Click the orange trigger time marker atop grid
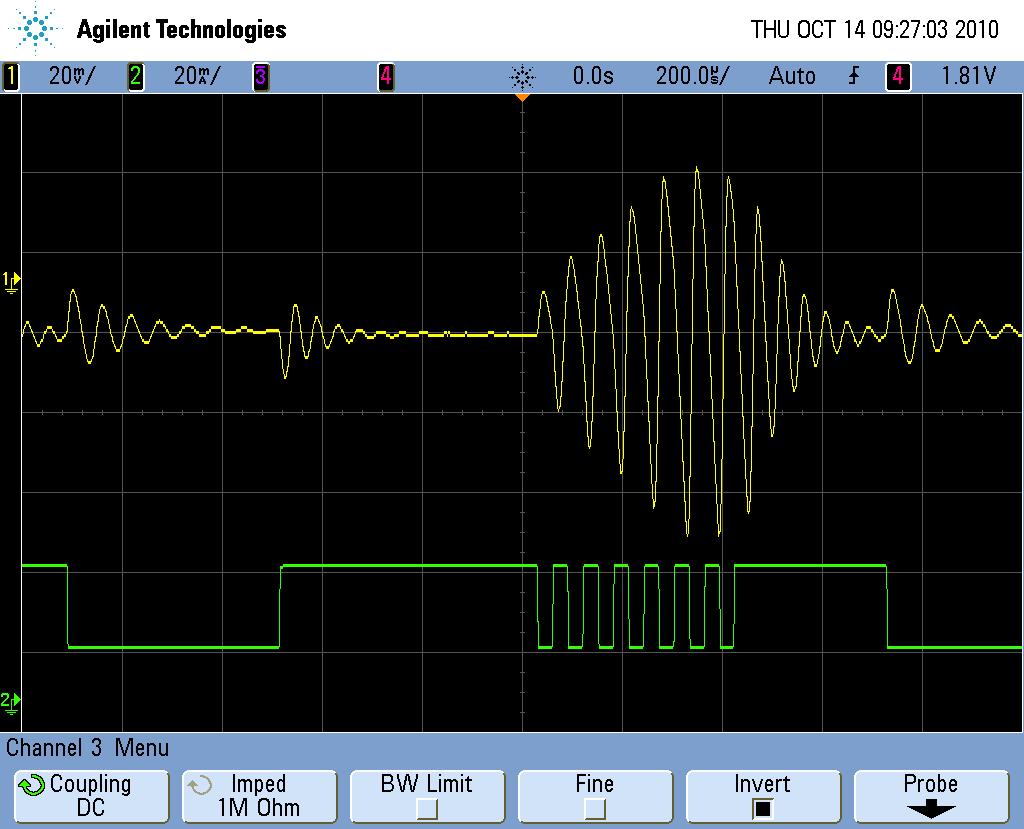Screen dimensions: 1024x829 [522, 98]
